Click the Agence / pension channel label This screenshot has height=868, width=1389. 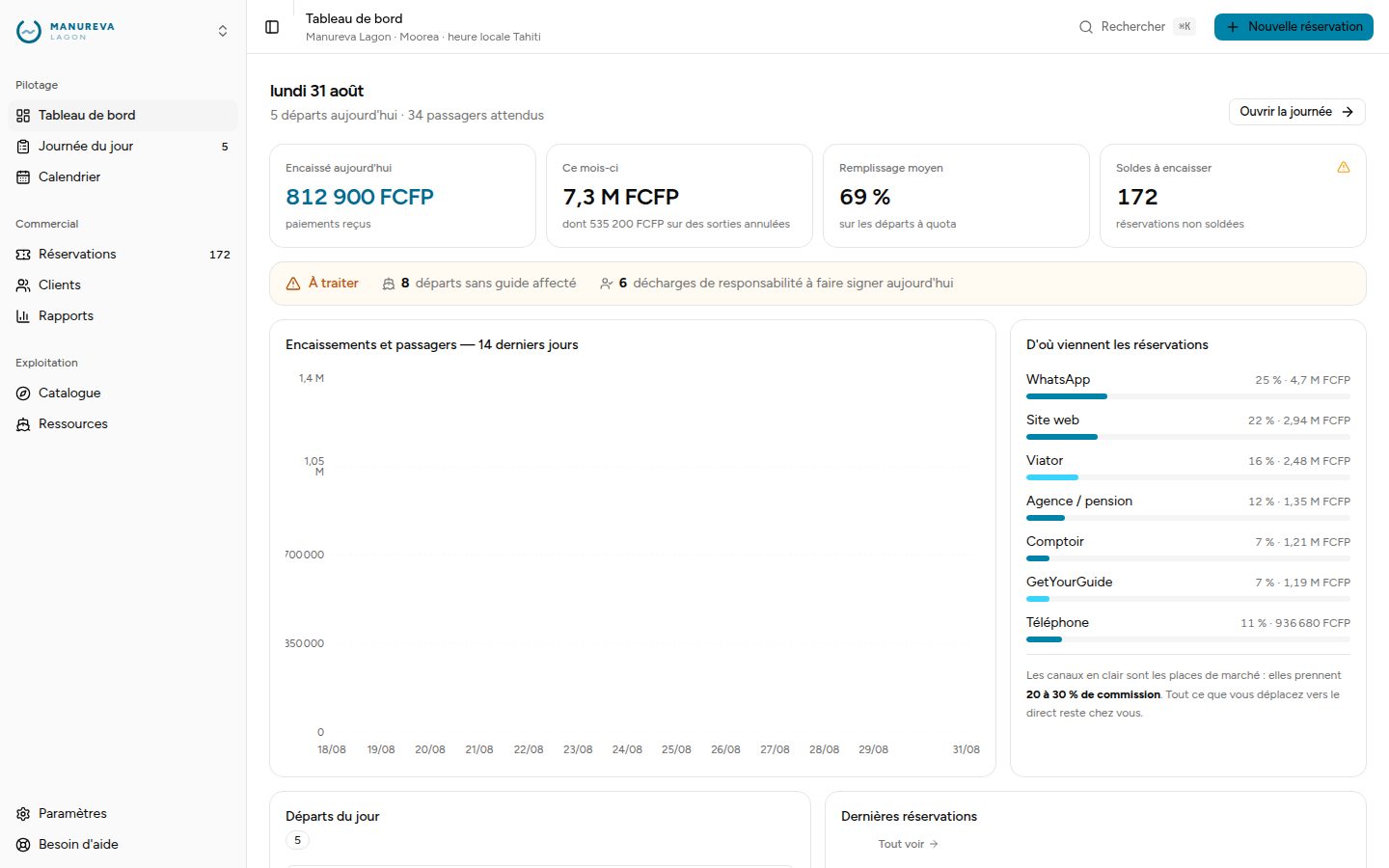1079,502
